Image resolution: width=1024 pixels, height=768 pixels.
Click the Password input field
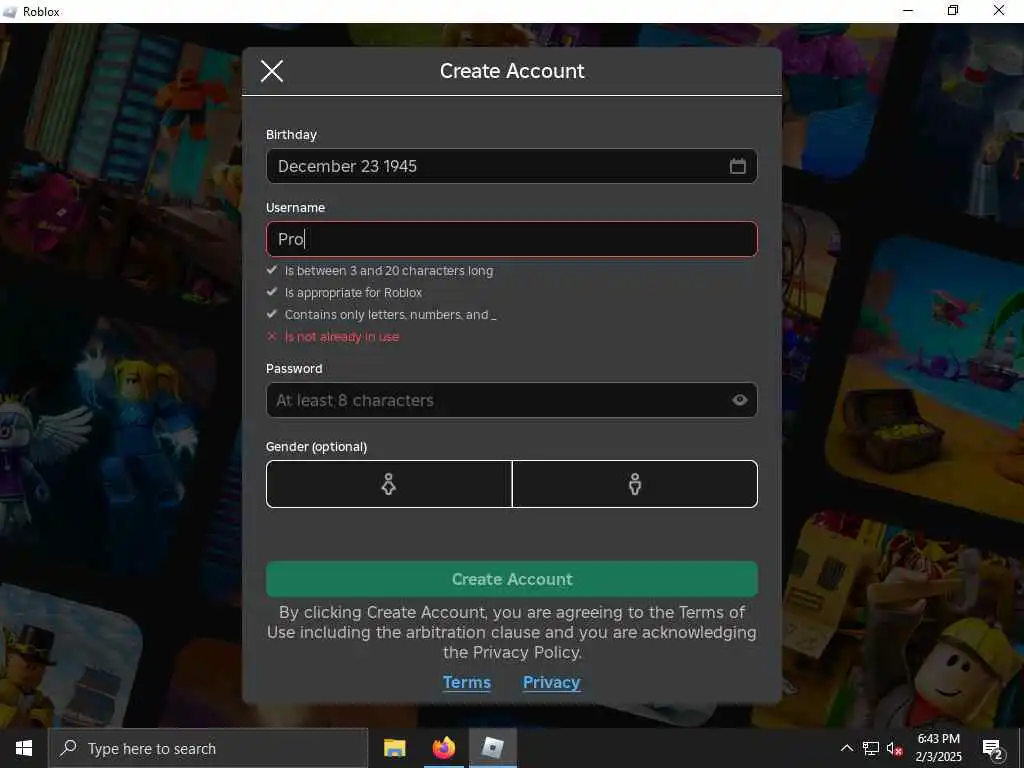511,400
